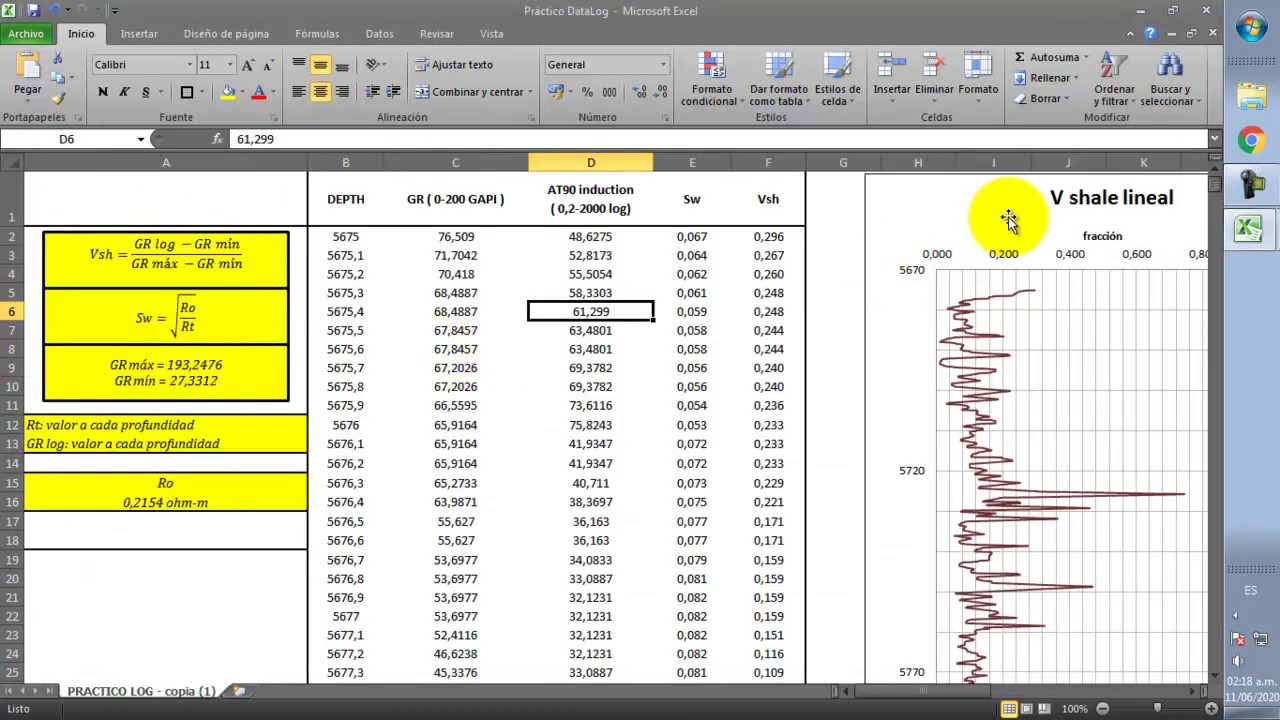Apply thousands separator 000 style

tap(610, 92)
